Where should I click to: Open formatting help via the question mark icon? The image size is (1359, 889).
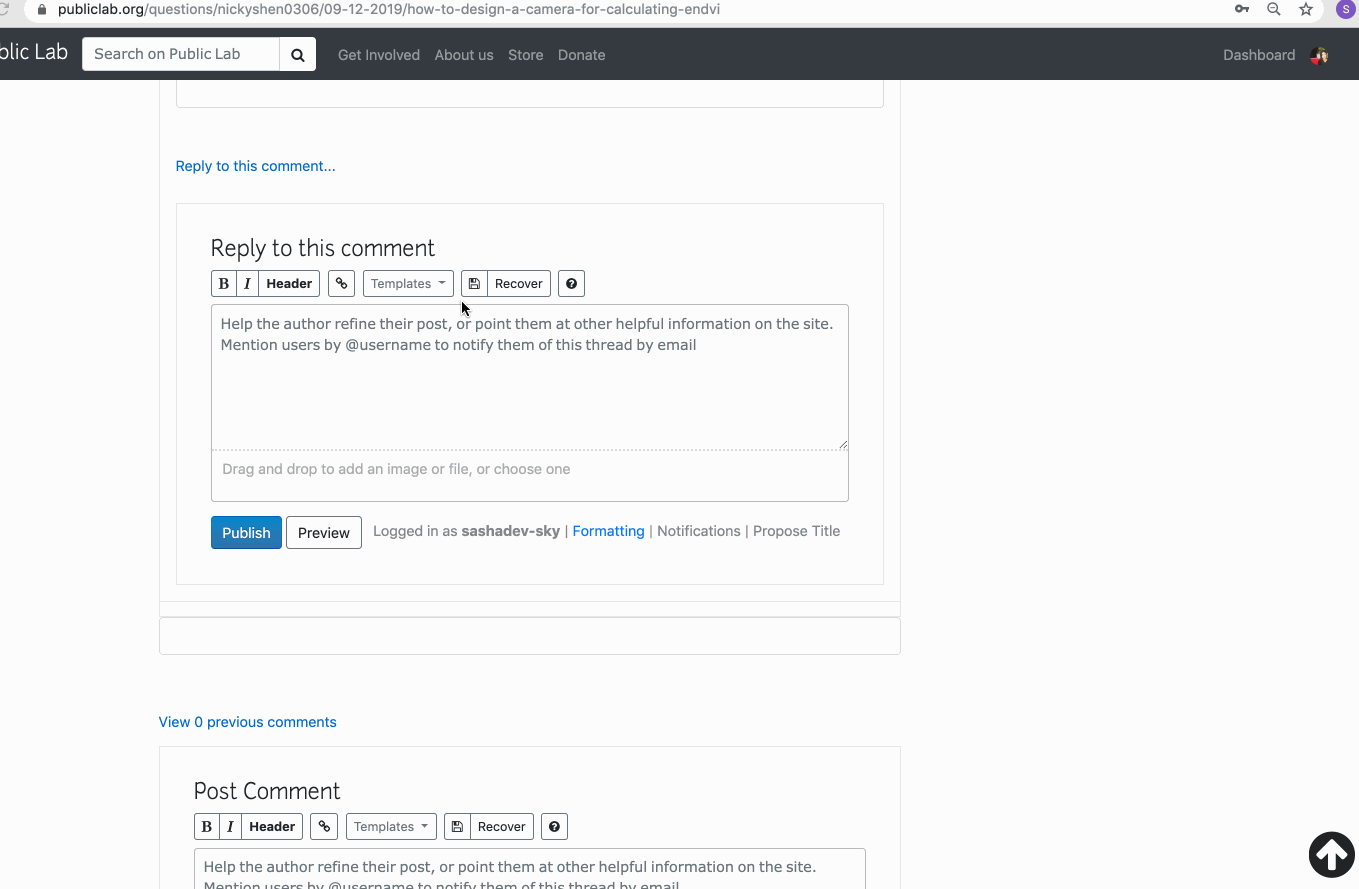pyautogui.click(x=571, y=283)
